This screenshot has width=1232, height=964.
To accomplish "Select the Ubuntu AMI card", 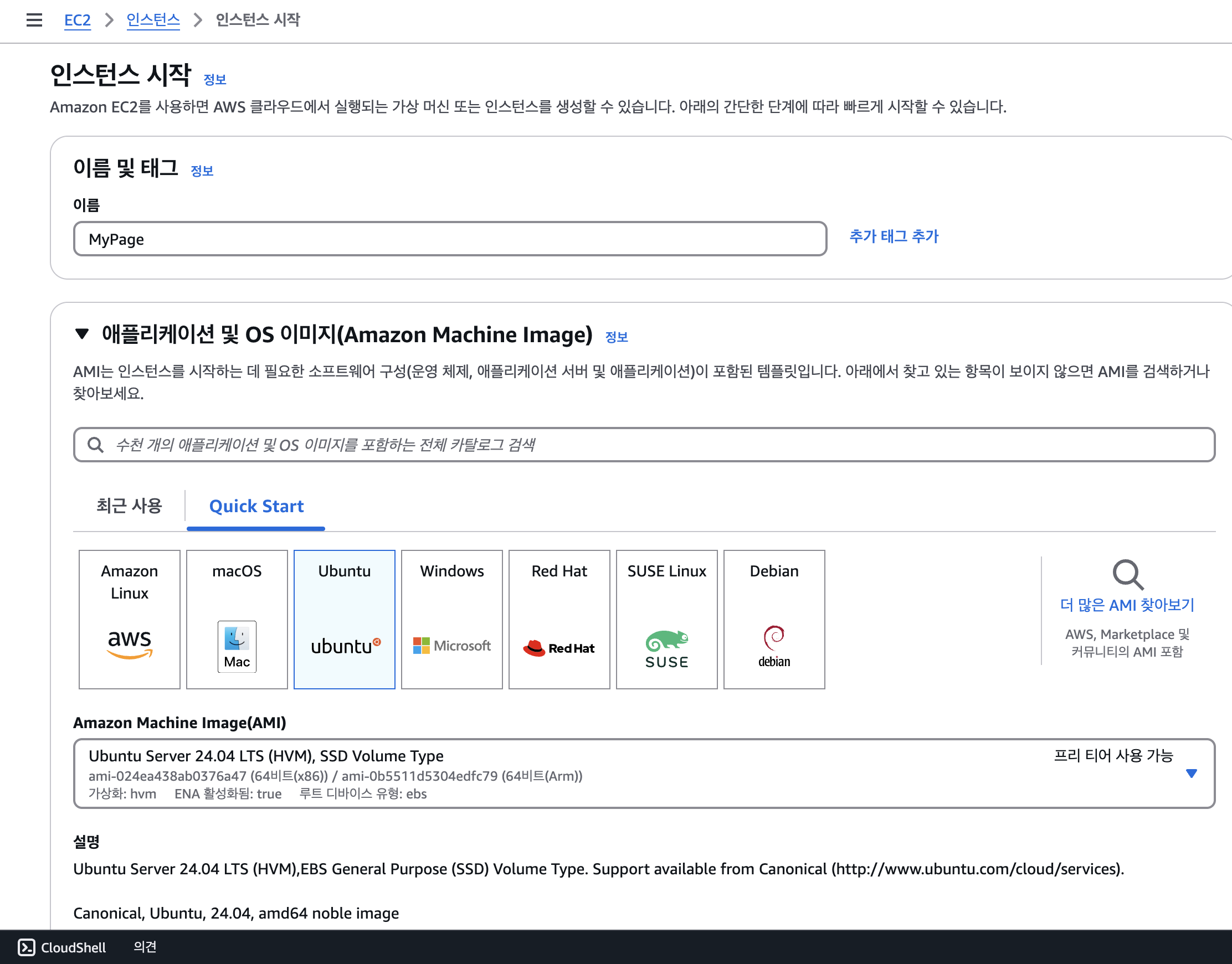I will click(345, 619).
